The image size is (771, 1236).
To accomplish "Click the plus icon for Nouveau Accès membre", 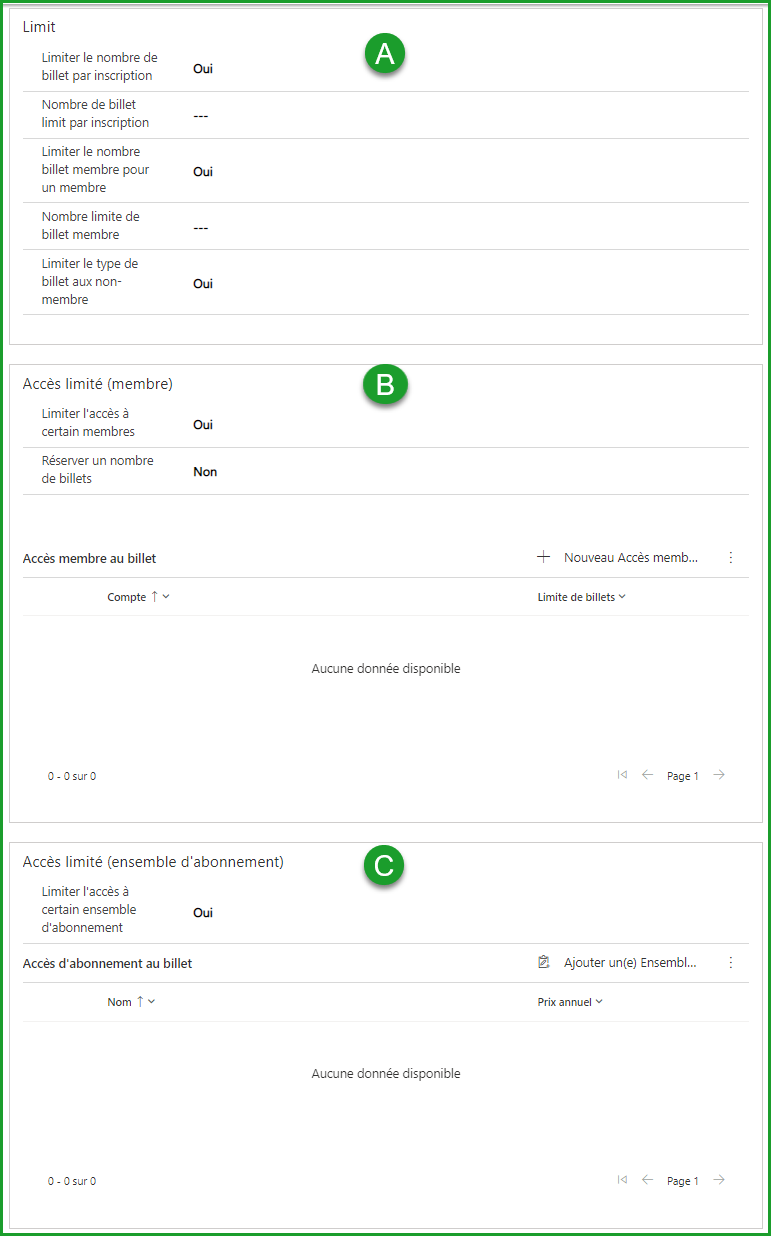I will coord(544,557).
